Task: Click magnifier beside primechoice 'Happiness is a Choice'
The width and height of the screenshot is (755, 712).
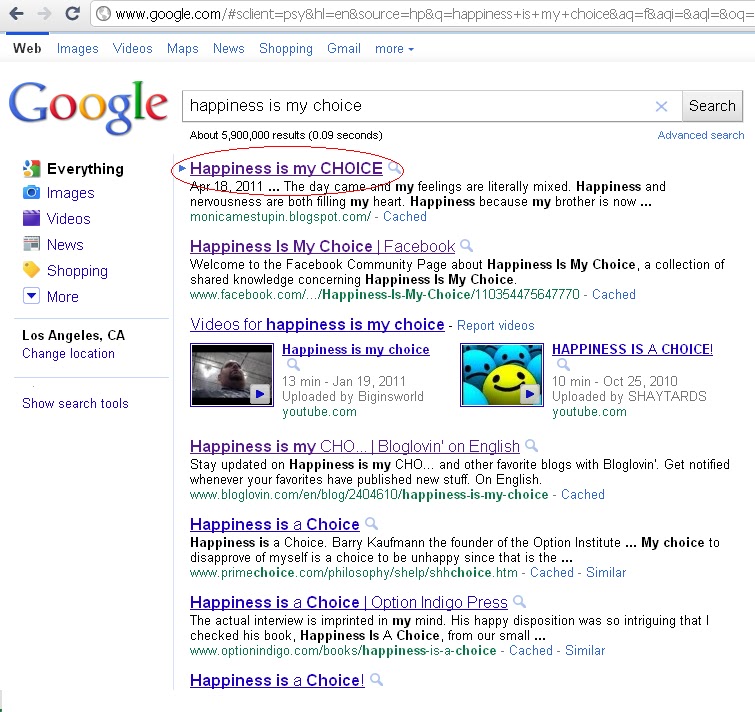Action: (371, 524)
